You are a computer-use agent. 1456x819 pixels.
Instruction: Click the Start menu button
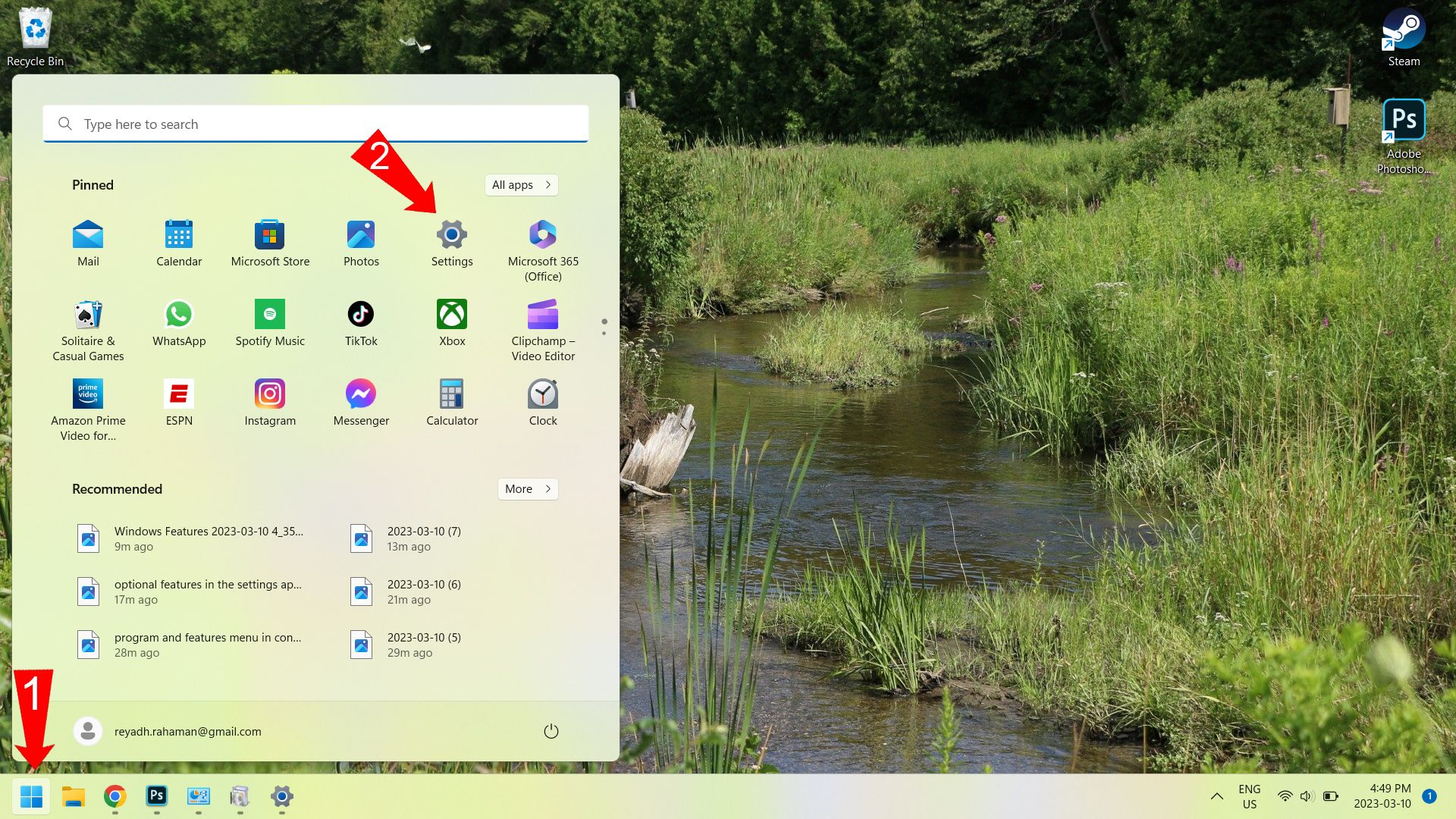pyautogui.click(x=30, y=796)
